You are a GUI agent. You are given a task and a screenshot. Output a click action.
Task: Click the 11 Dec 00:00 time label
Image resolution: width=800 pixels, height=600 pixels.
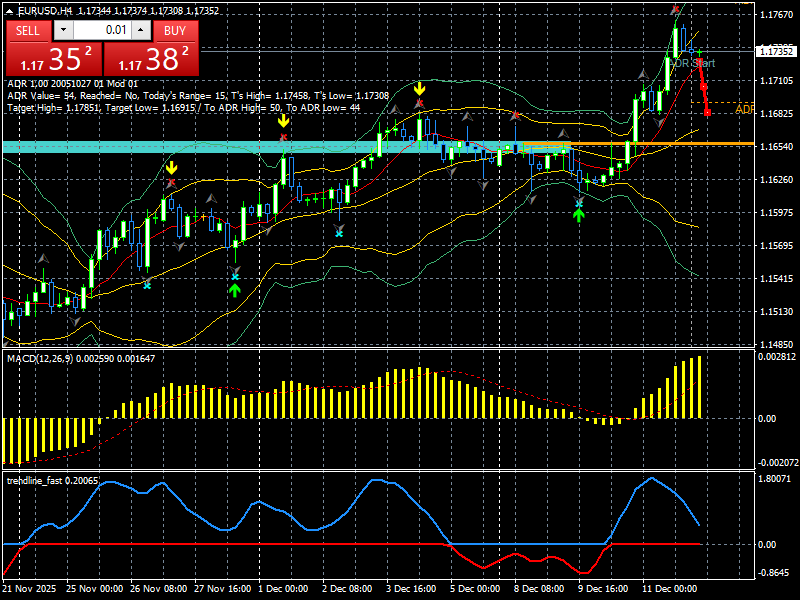[669, 589]
